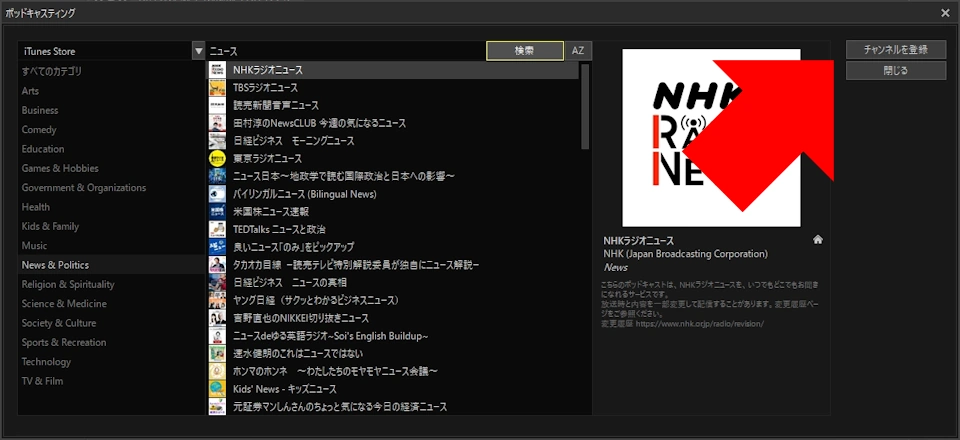
Task: Click the タカオカ目線 podcast icon
Action: click(217, 265)
